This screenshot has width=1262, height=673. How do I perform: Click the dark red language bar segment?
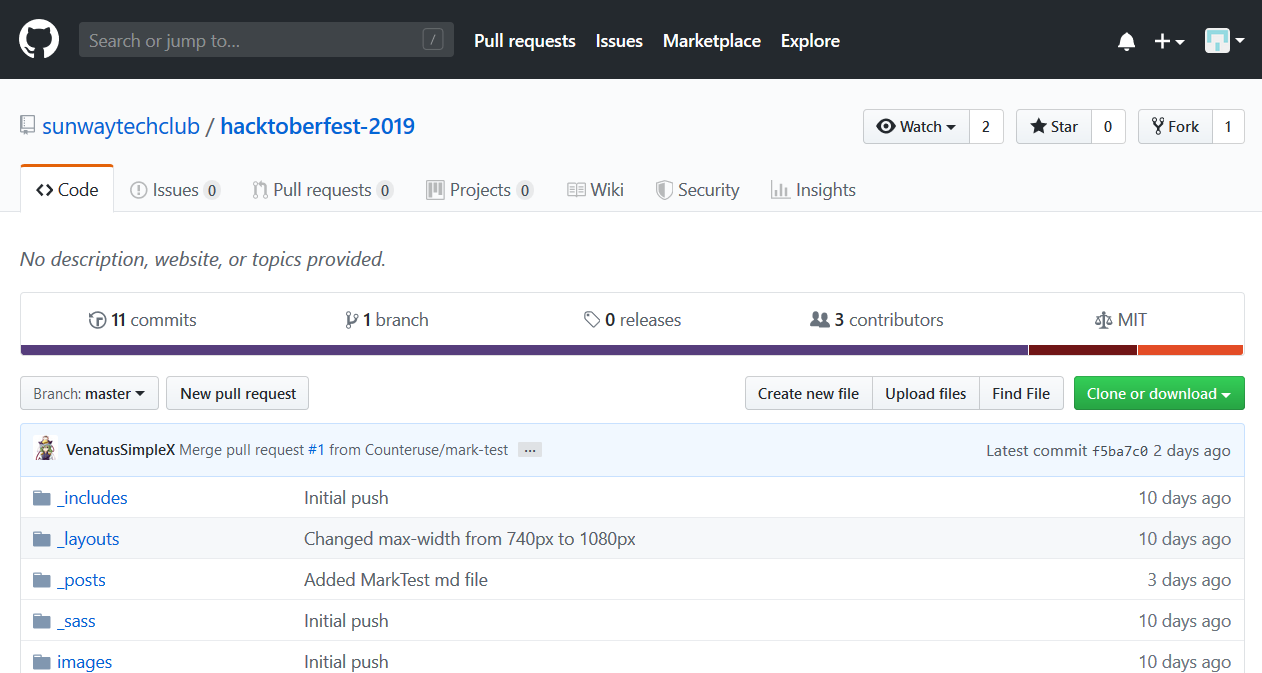click(x=1083, y=350)
